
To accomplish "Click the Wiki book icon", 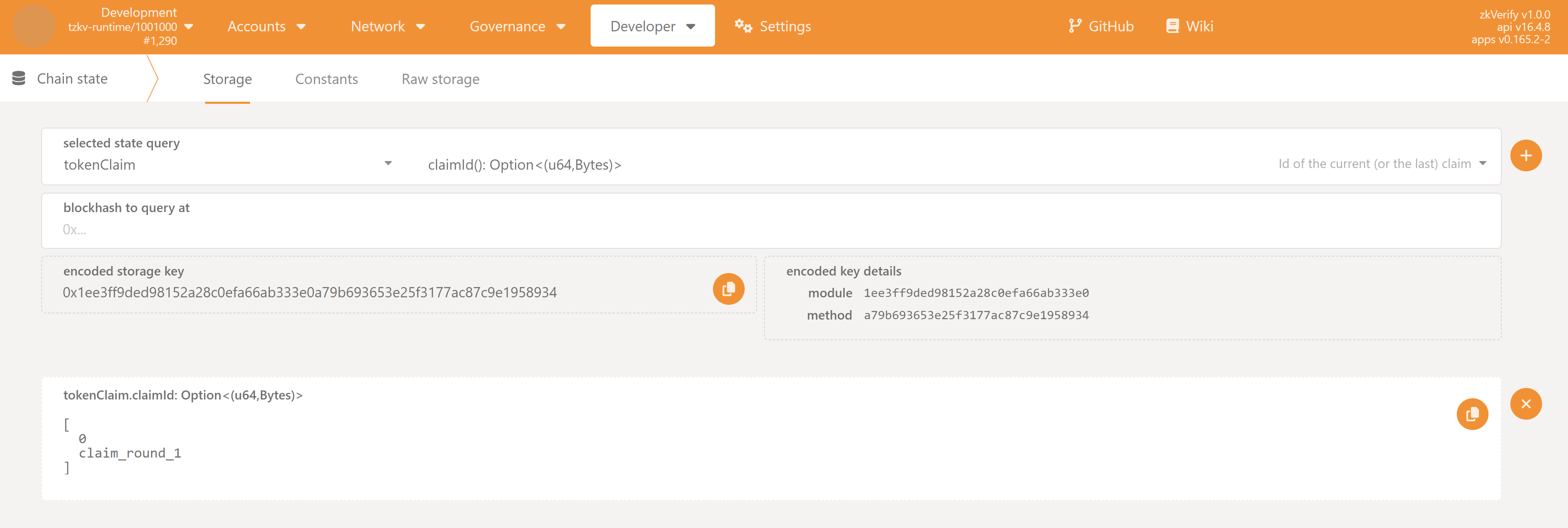I will (x=1172, y=26).
